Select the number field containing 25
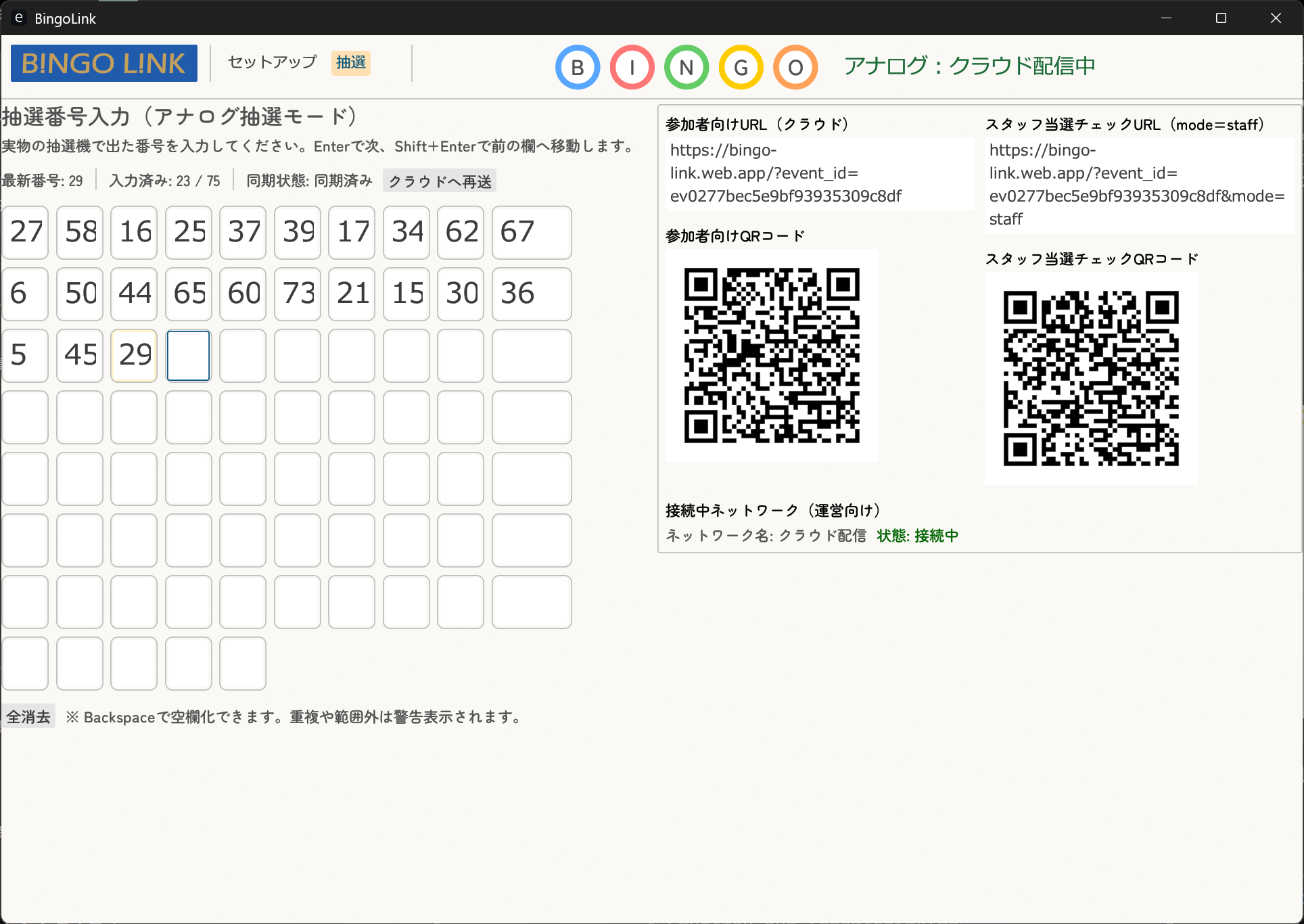Image resolution: width=1304 pixels, height=924 pixels. click(x=189, y=233)
